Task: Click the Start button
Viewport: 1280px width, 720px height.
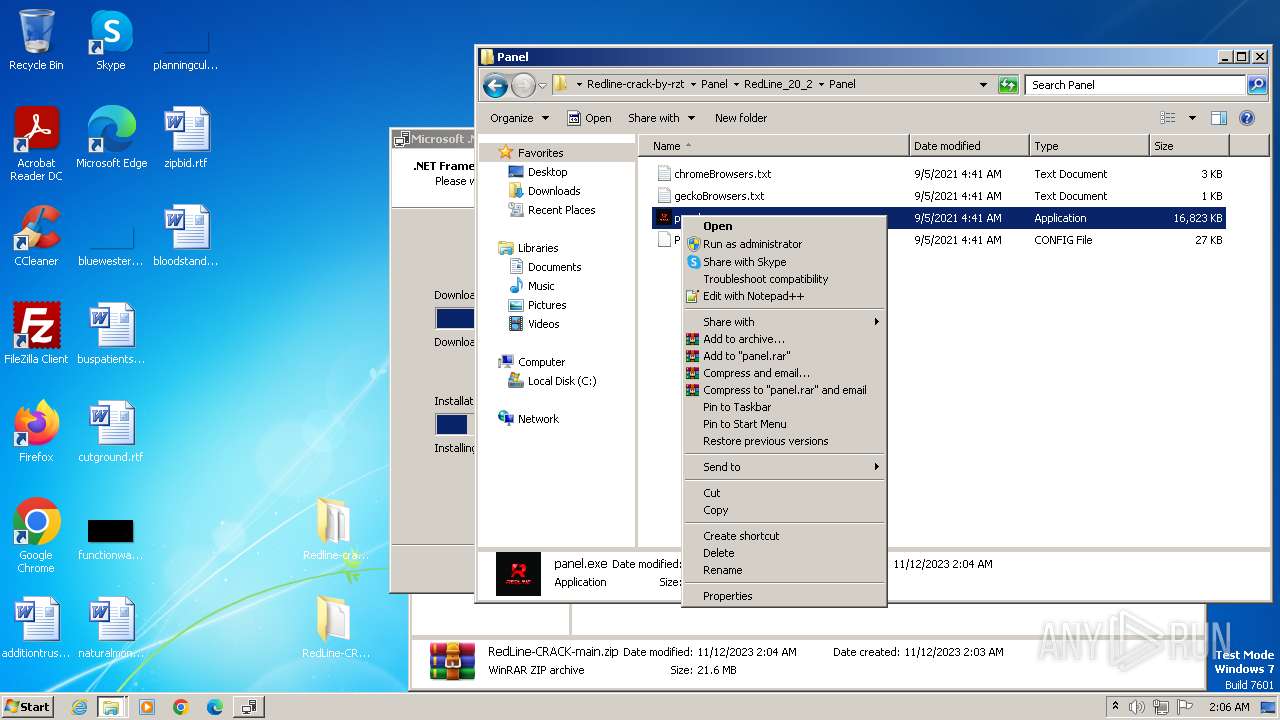Action: [x=28, y=707]
